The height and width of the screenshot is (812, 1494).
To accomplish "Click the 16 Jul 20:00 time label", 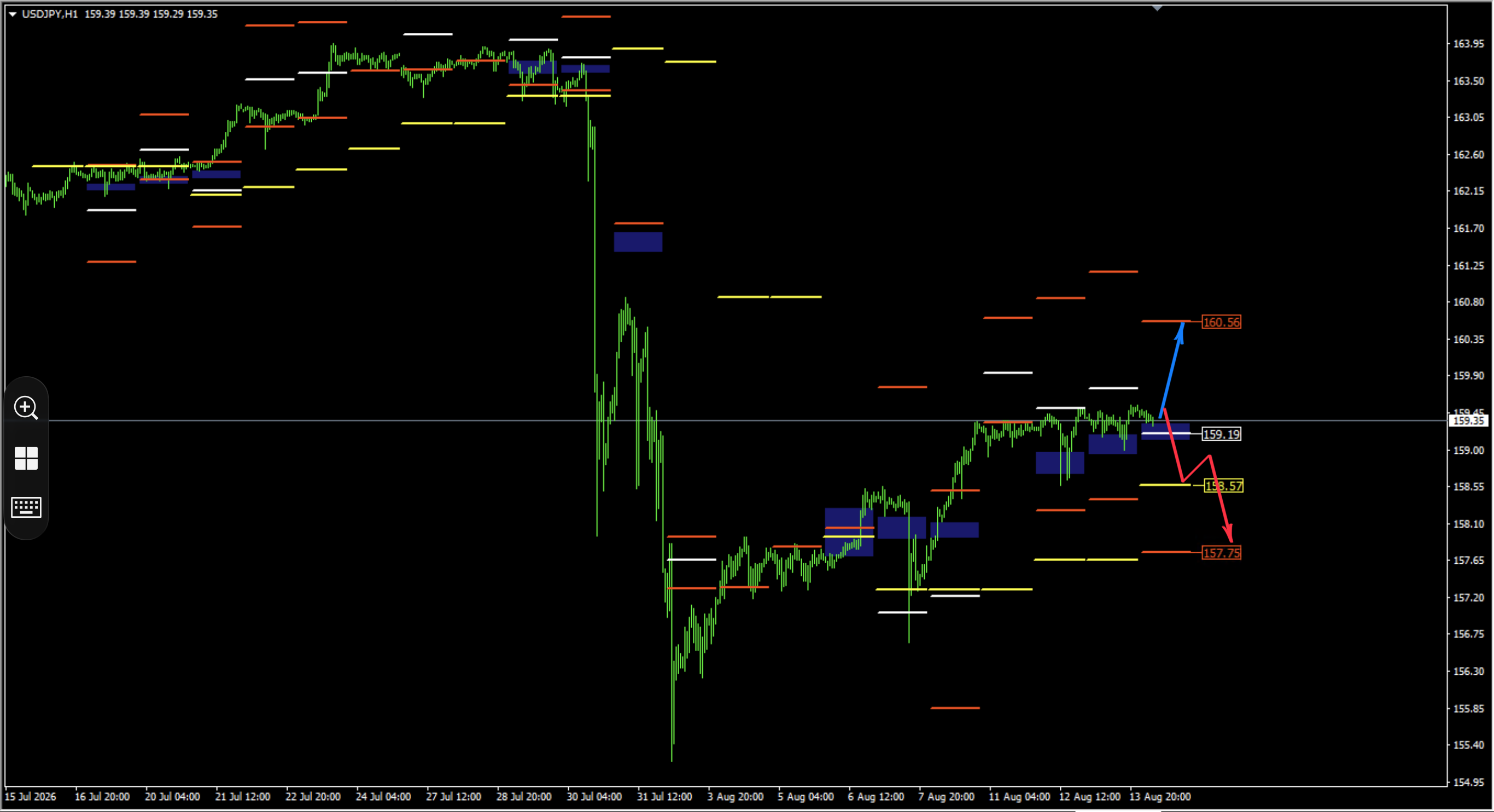I will click(x=102, y=797).
